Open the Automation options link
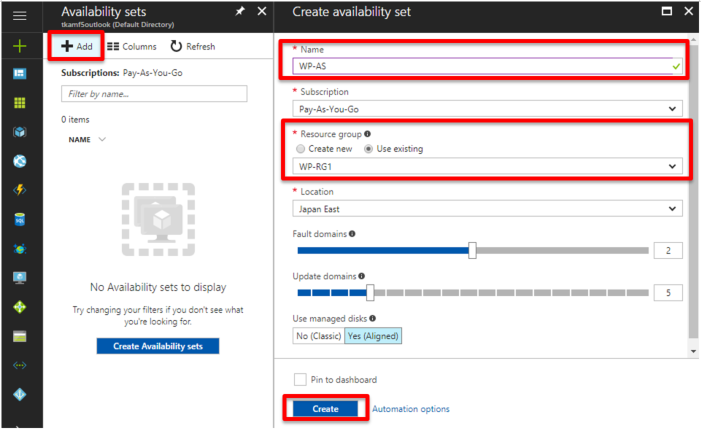 click(411, 409)
